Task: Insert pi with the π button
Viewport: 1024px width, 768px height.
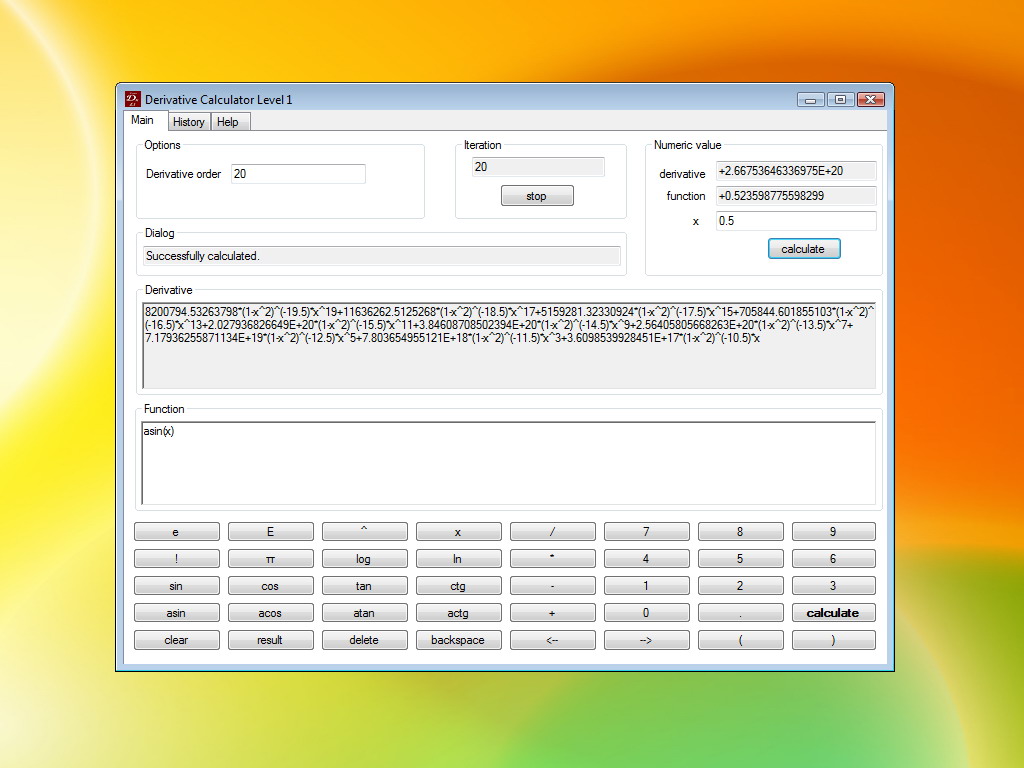Action: coord(270,559)
